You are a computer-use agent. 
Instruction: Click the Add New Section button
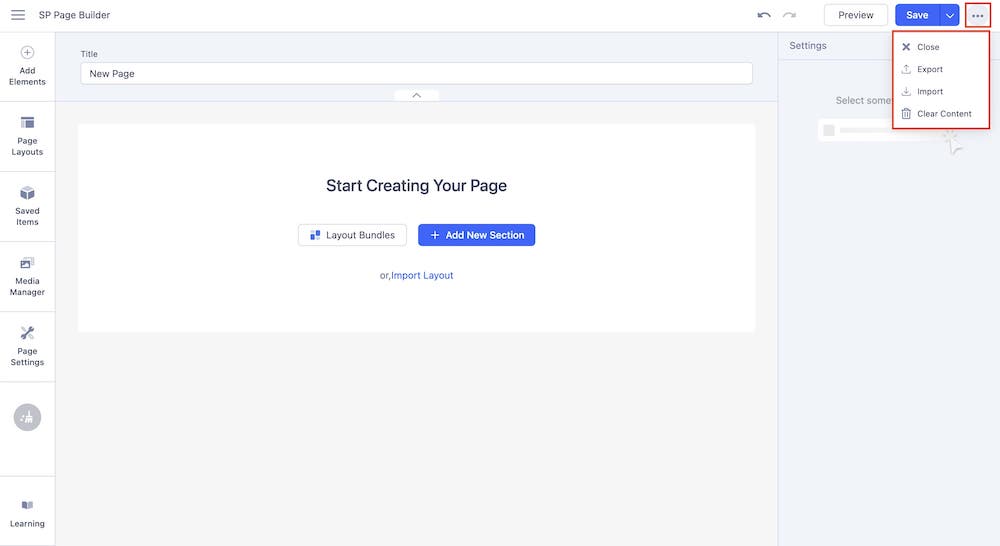[x=476, y=235]
